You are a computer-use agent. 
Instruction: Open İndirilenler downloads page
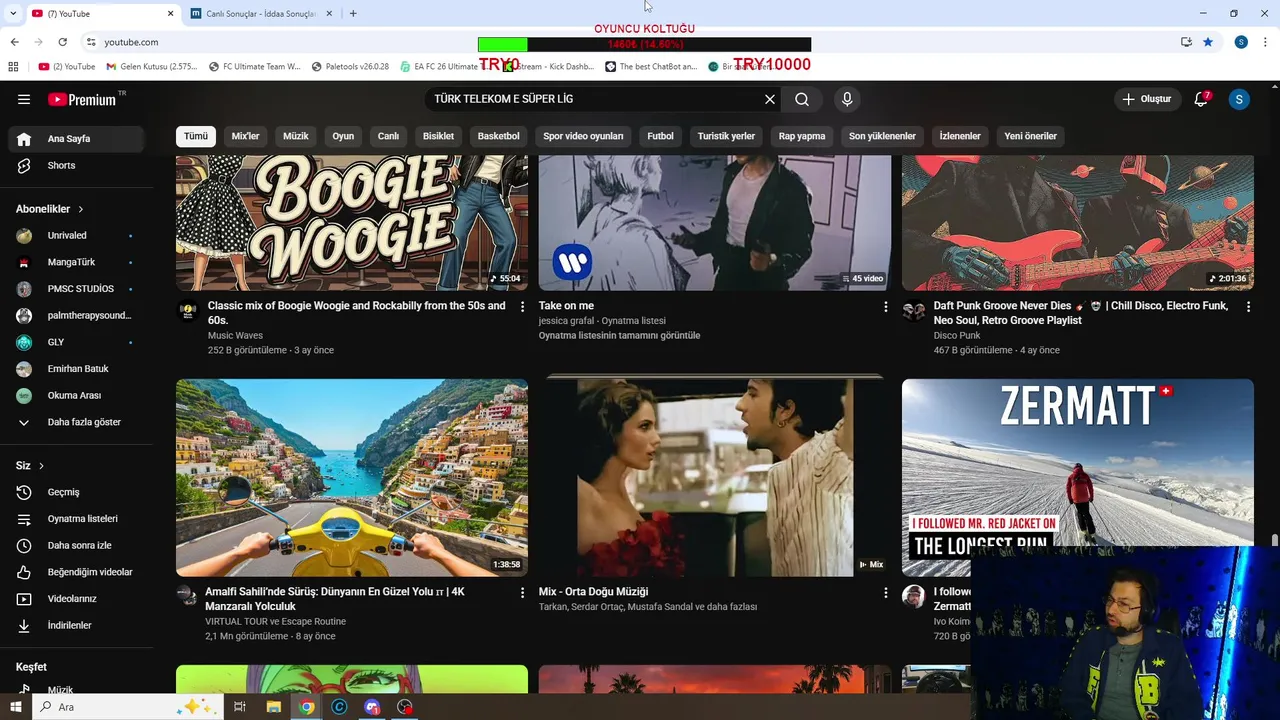(x=76, y=625)
